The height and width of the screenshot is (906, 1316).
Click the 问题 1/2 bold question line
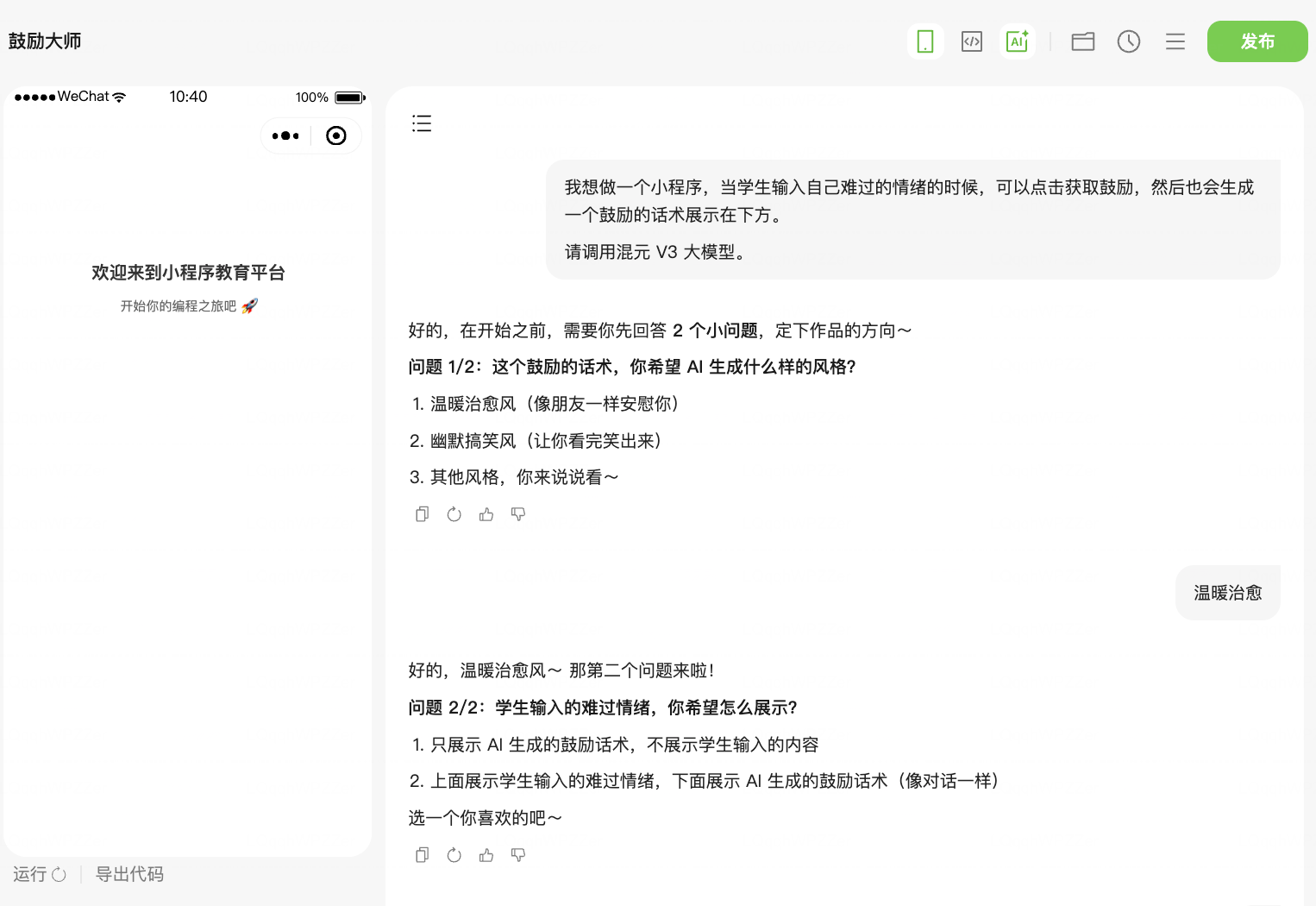coord(632,367)
